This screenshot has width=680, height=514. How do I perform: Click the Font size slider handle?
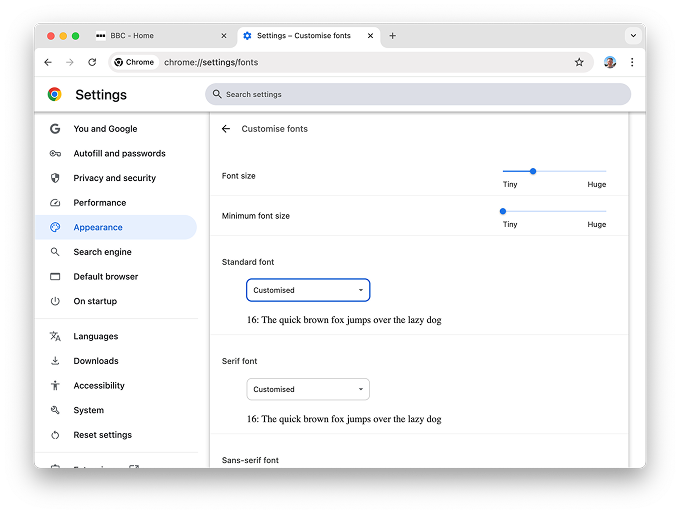click(533, 171)
